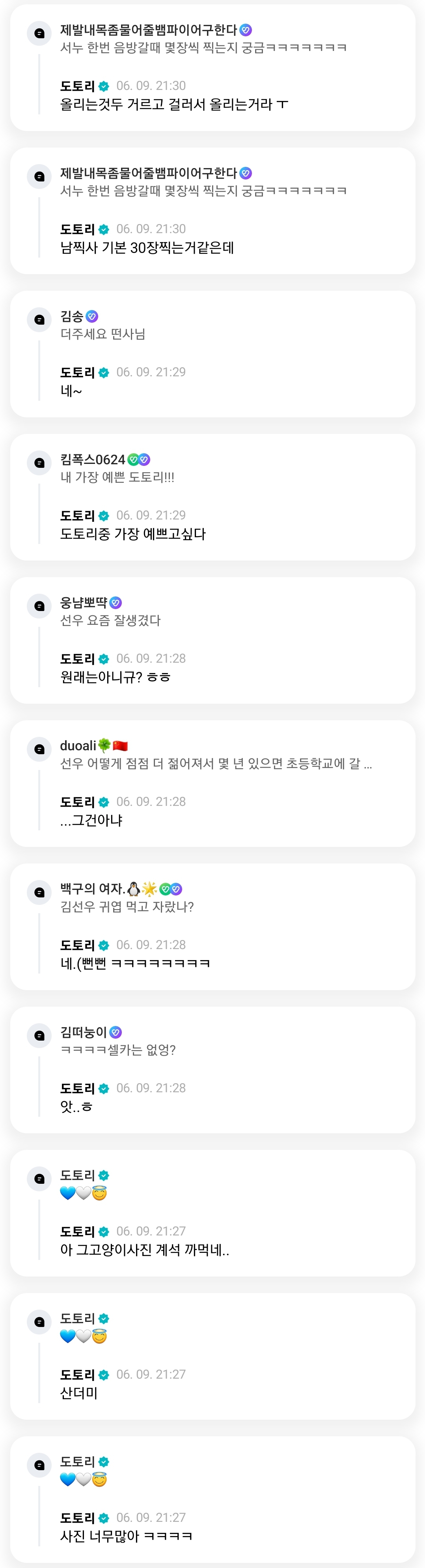
Task: Expand the truncated duoali comment text
Action: (368, 764)
